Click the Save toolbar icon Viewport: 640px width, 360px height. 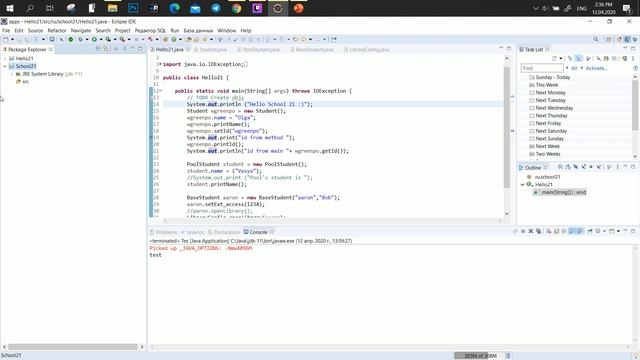(x=19, y=39)
